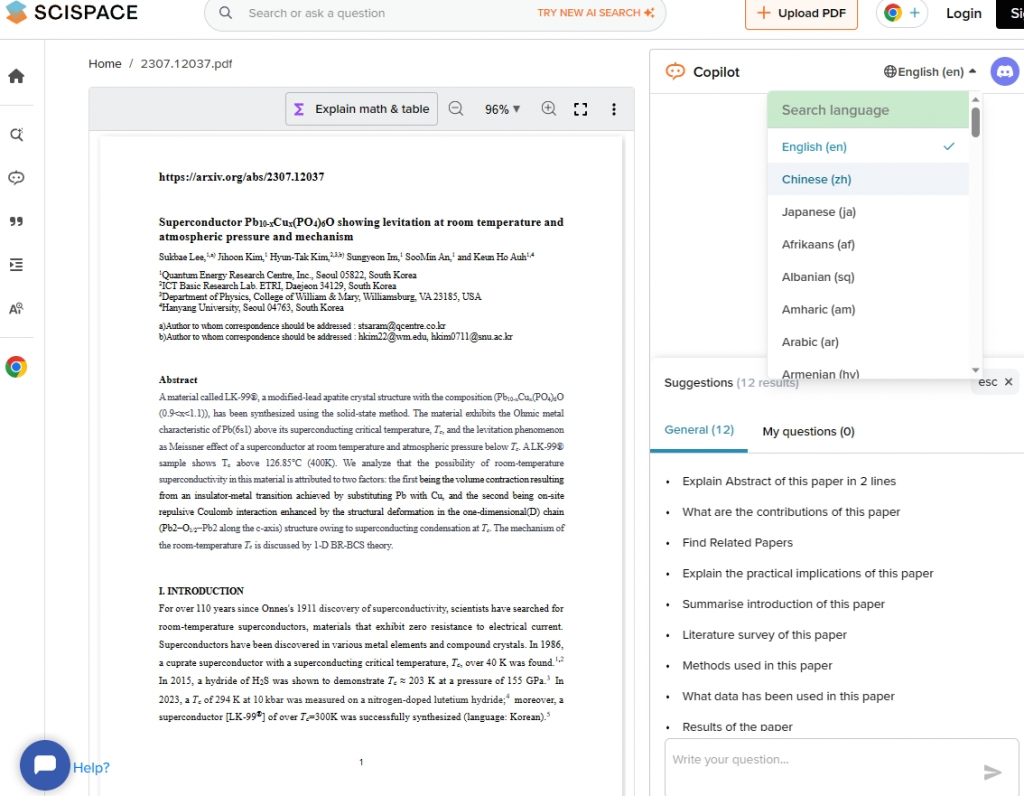
Task: Click the language list scrollbar thumb
Action: [976, 122]
